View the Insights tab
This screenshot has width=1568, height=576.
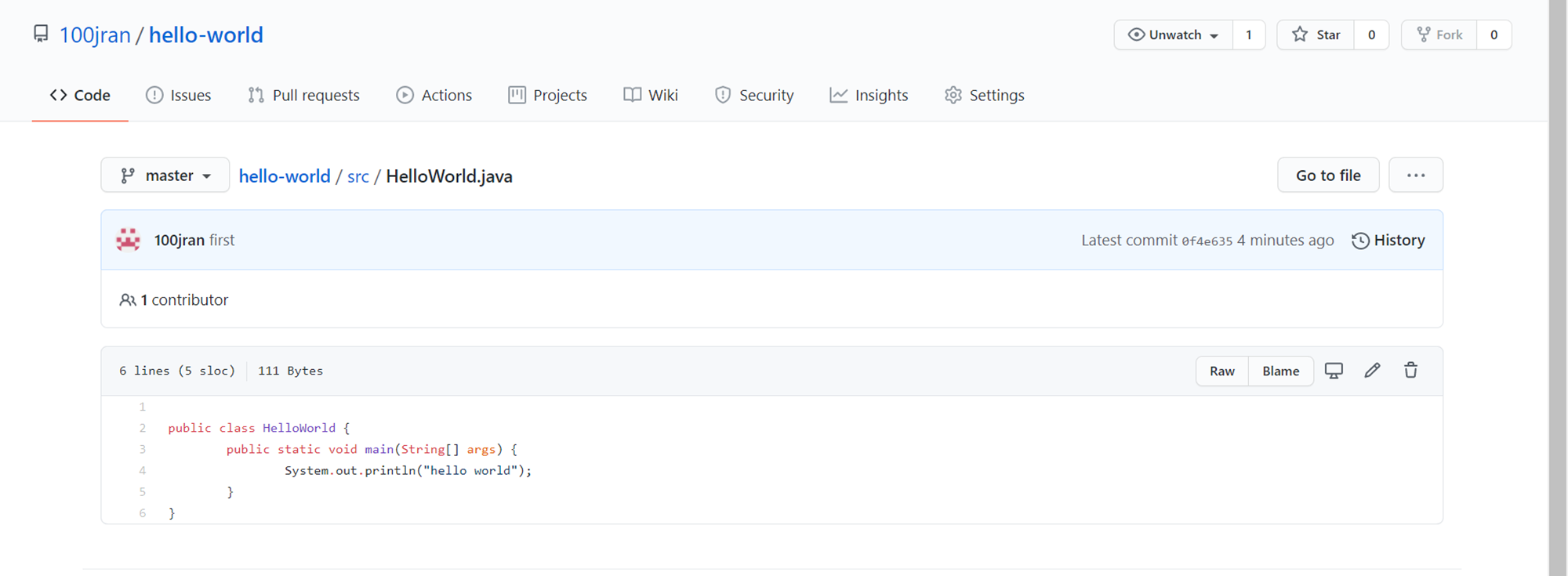(x=869, y=95)
